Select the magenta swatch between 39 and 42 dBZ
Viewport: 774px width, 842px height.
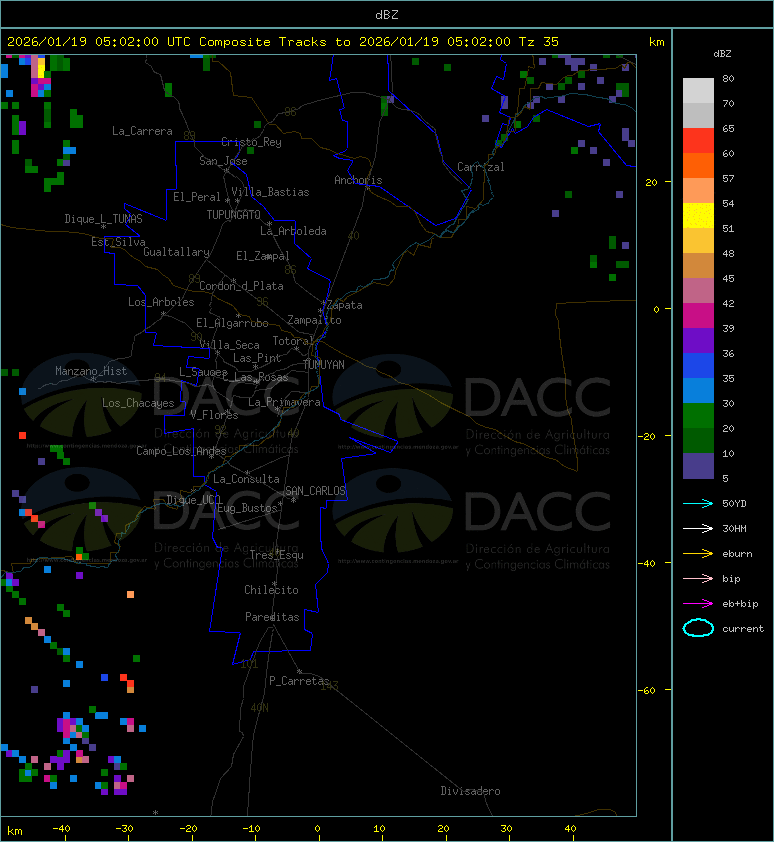698,316
